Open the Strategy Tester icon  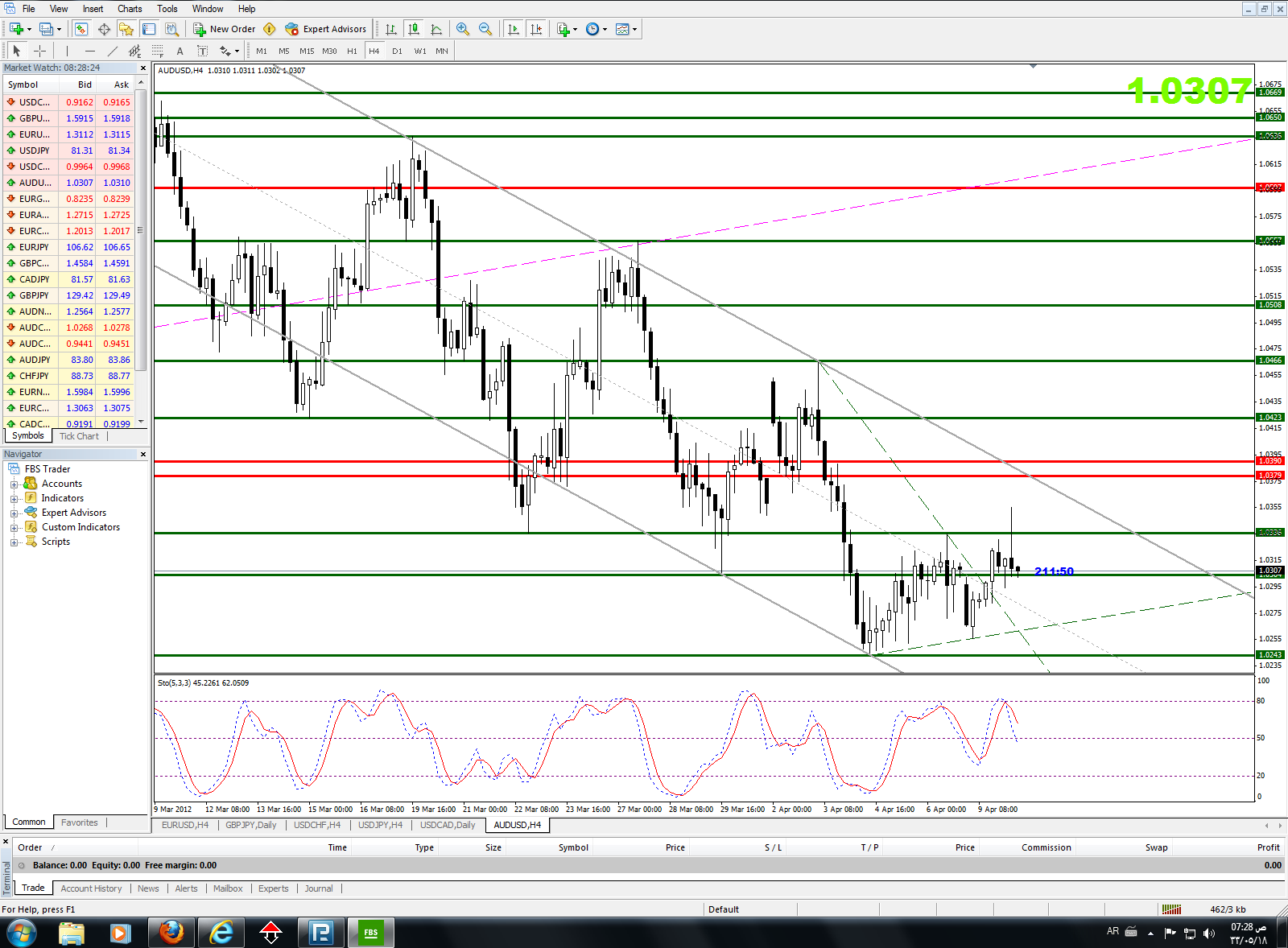pos(171,29)
